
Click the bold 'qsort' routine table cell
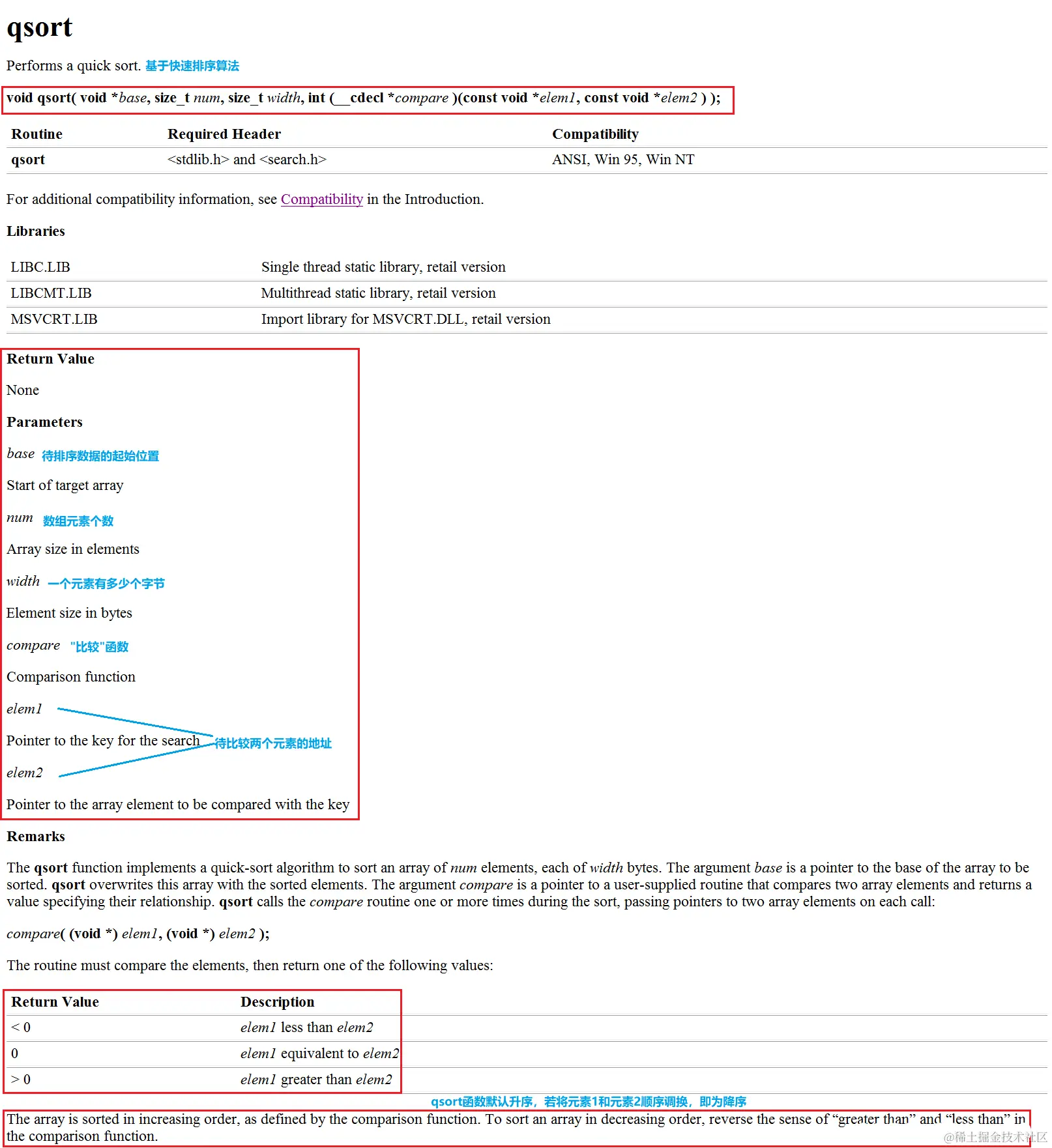click(28, 160)
